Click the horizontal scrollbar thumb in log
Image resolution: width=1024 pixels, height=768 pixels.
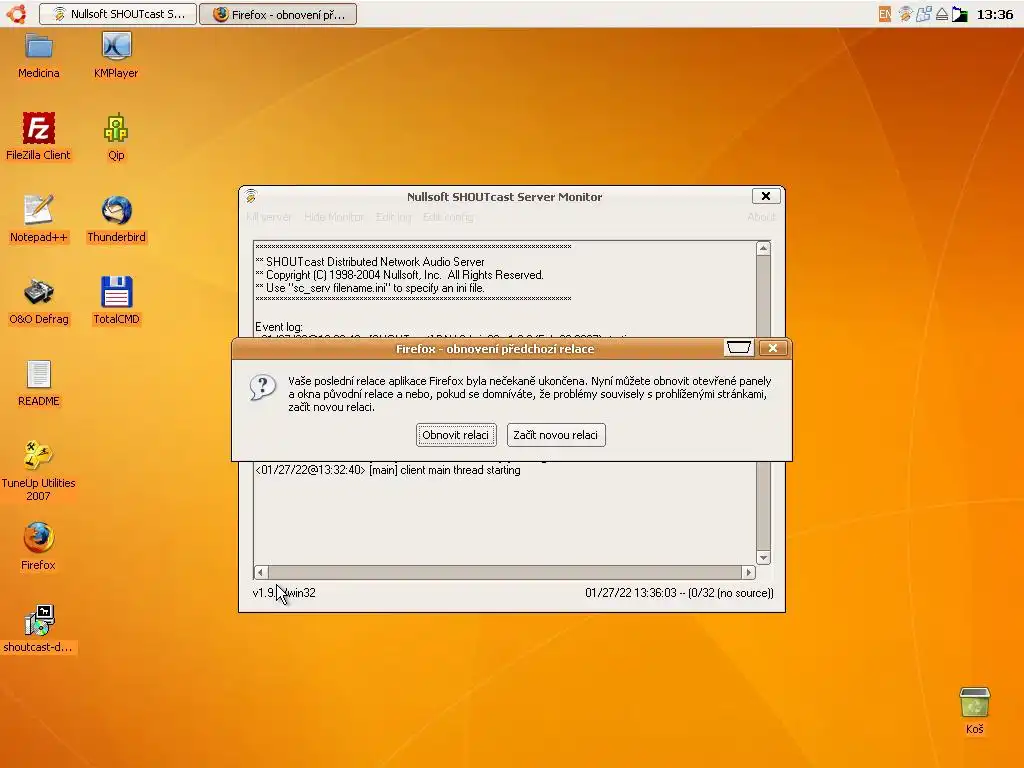point(505,572)
